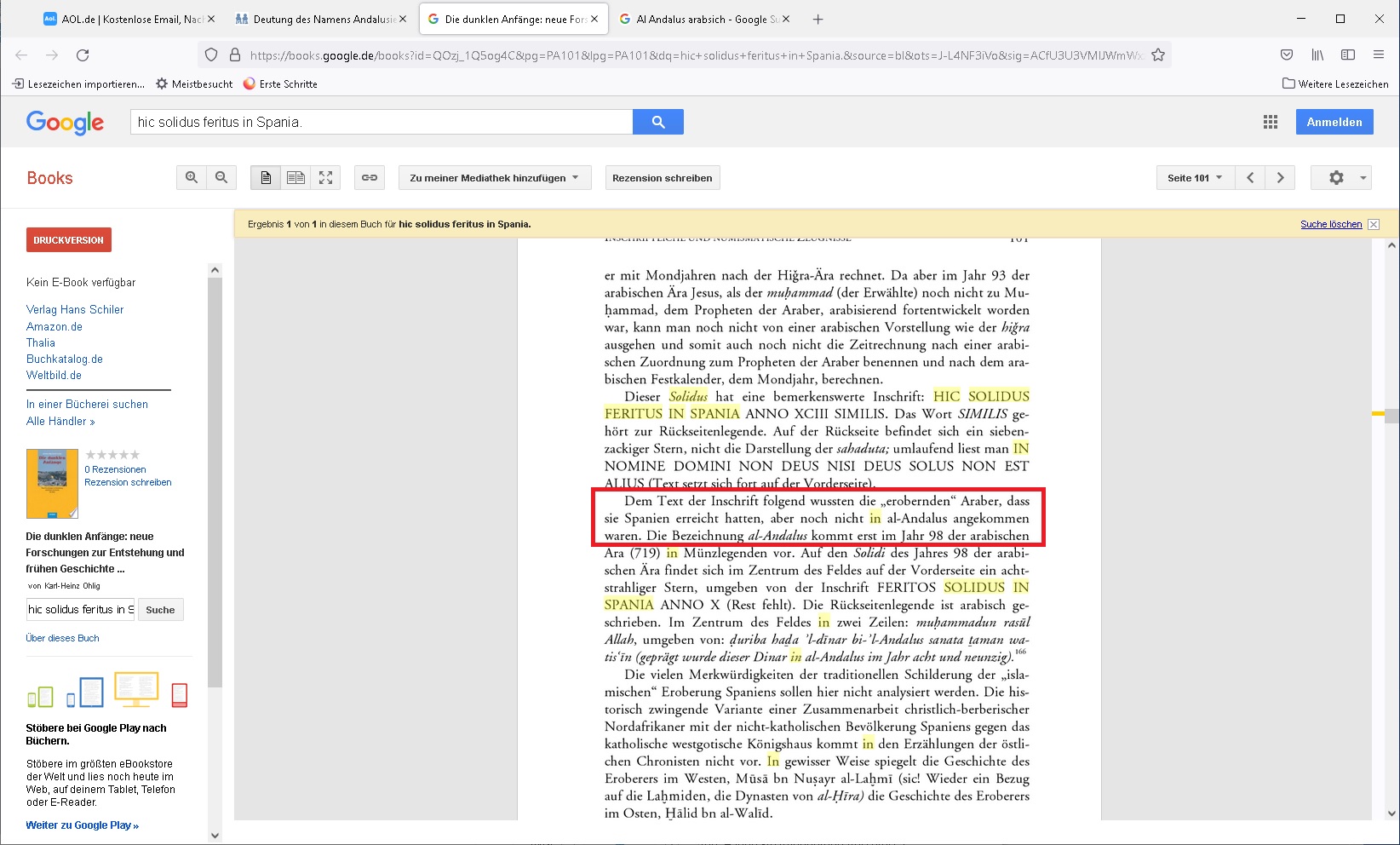
Task: Switch to single page view
Action: [x=266, y=177]
